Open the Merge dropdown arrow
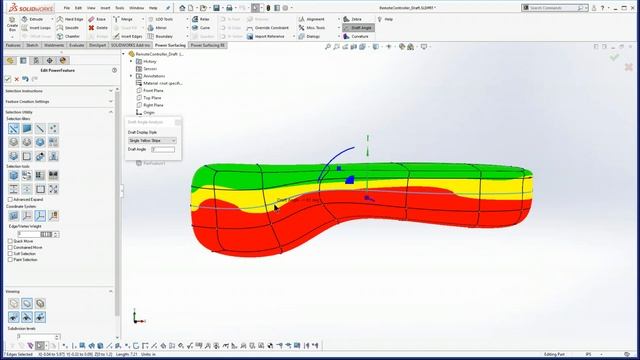The height and width of the screenshot is (360, 640). (x=142, y=19)
